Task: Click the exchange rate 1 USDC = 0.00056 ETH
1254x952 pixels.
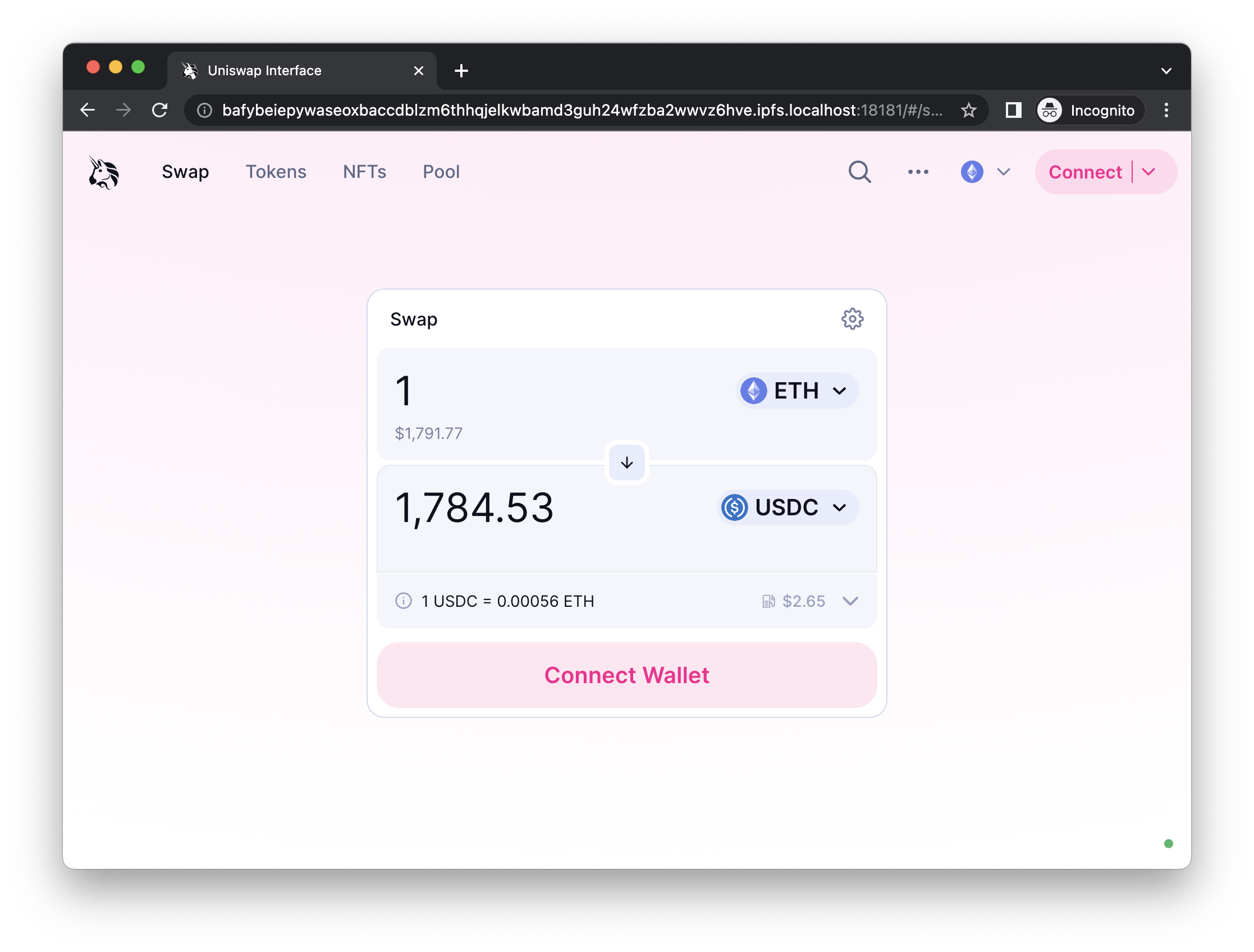Action: coord(507,601)
